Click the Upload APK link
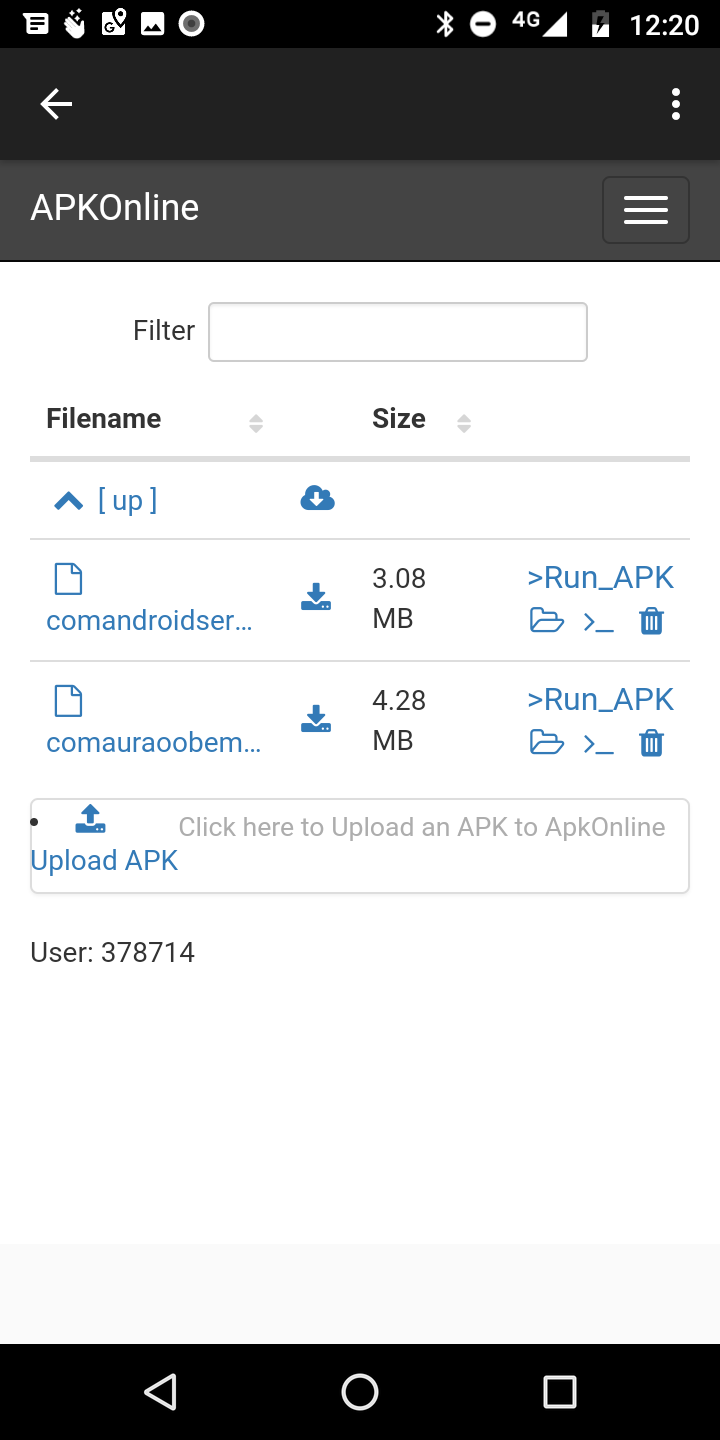The image size is (720, 1440). 104,860
